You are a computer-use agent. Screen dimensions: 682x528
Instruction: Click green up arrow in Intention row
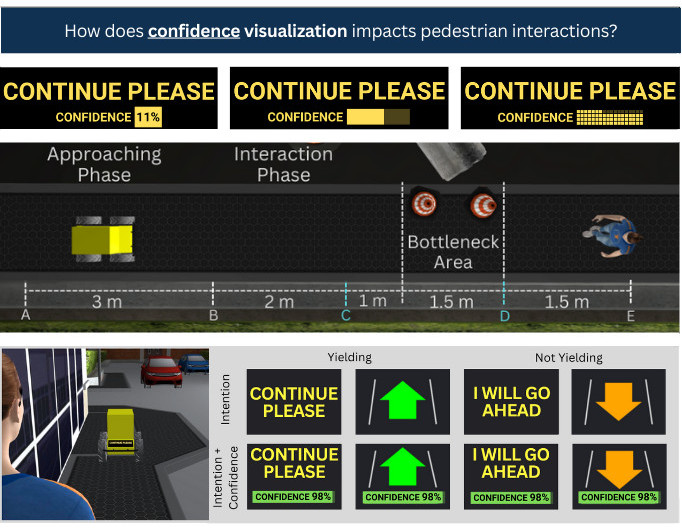coord(402,401)
